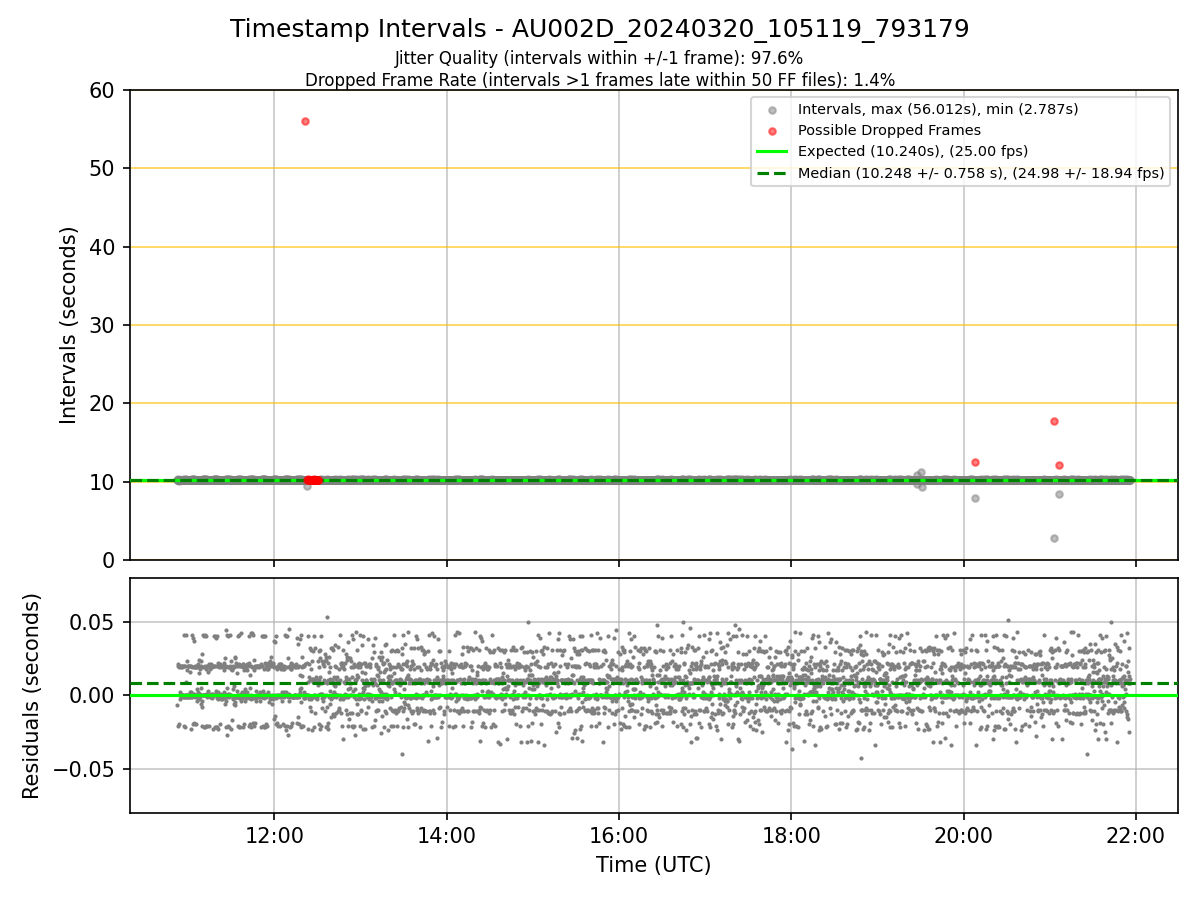
Task: Click the red outlier point near 56 seconds
Action: tap(305, 121)
